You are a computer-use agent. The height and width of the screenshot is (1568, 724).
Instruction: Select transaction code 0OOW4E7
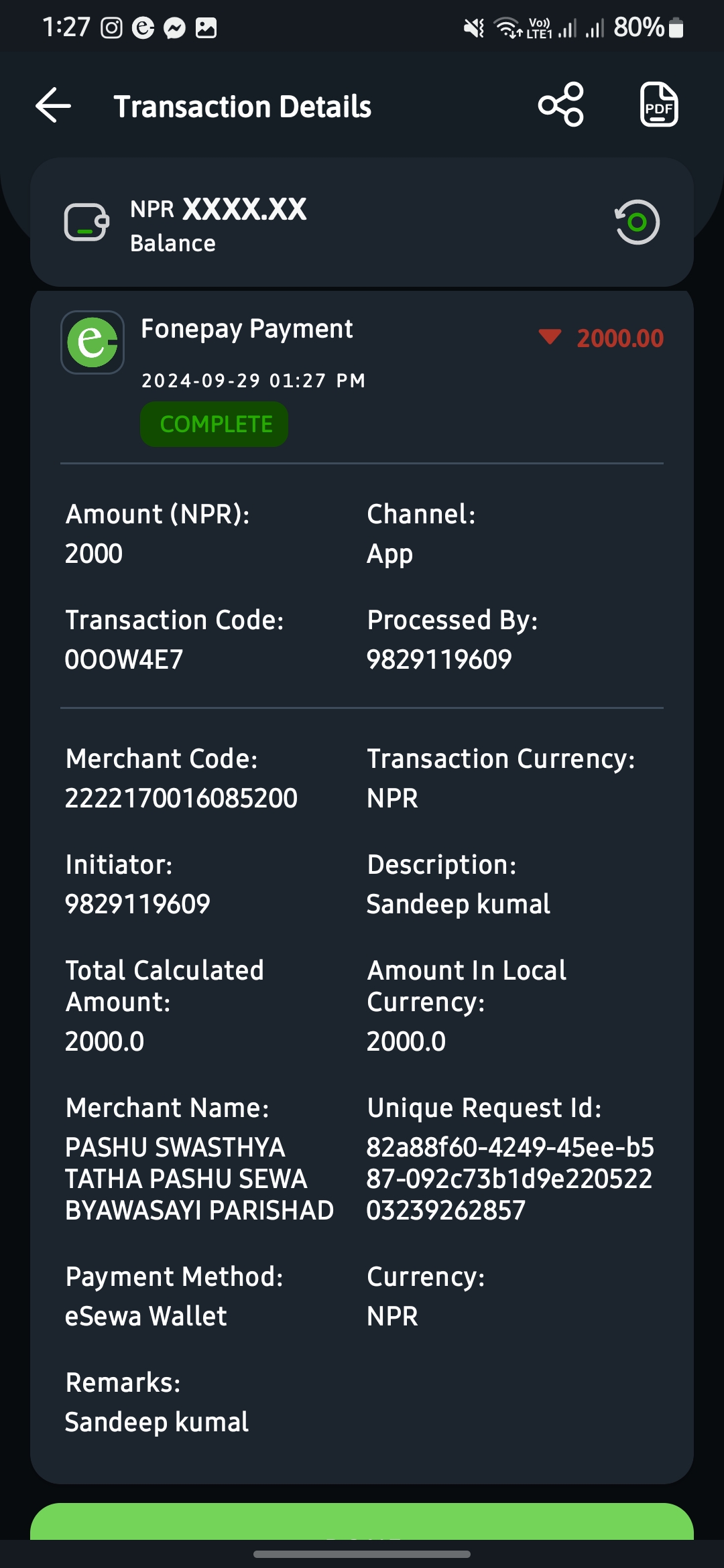pos(124,659)
